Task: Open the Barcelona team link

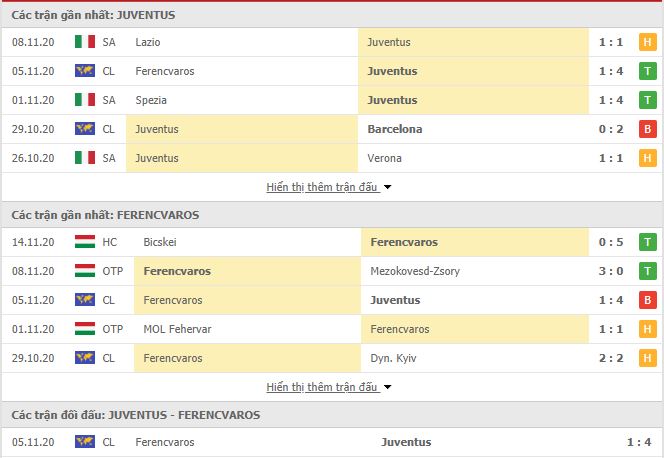Action: click(395, 129)
